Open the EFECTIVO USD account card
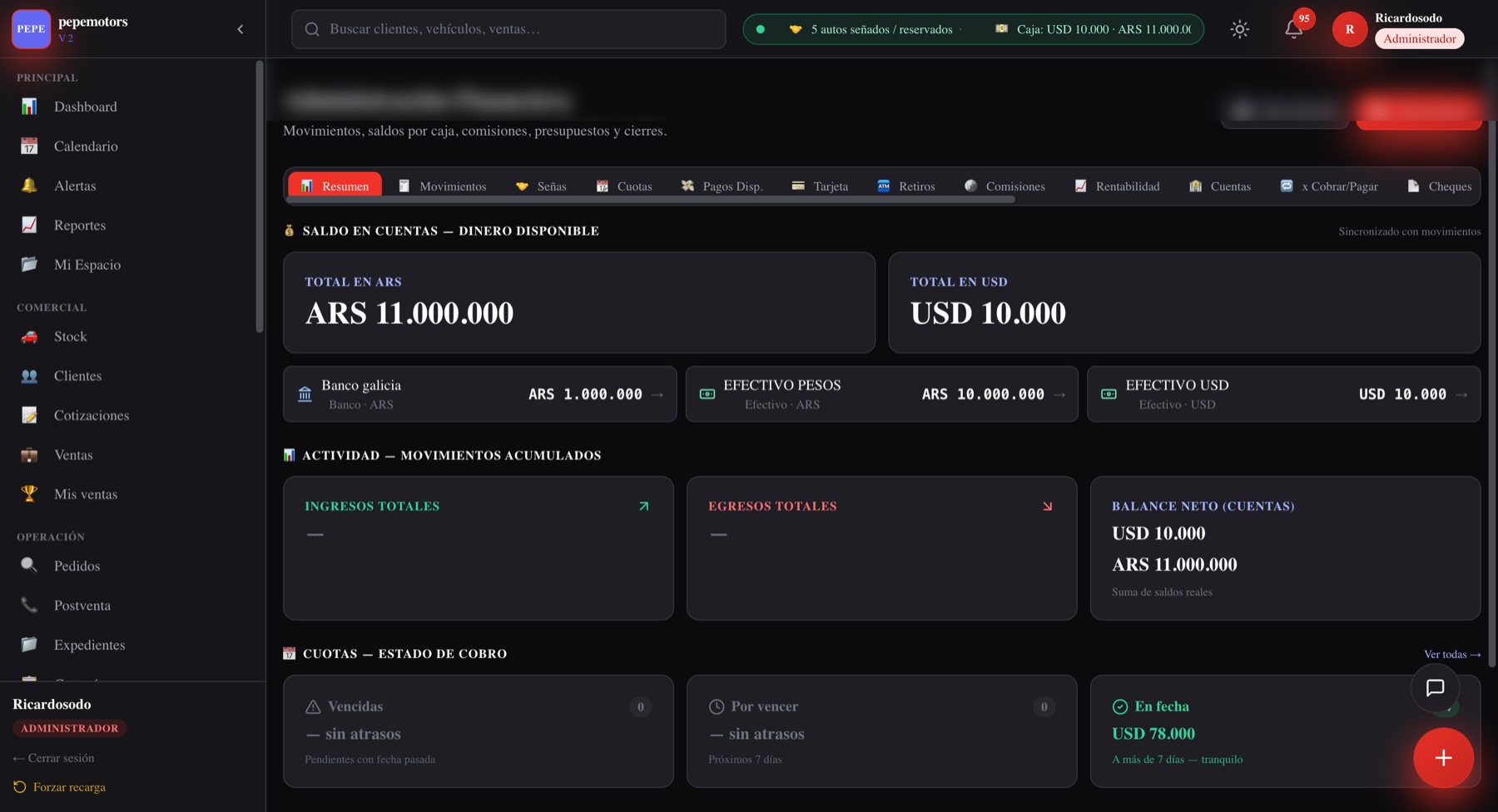 [x=1284, y=394]
